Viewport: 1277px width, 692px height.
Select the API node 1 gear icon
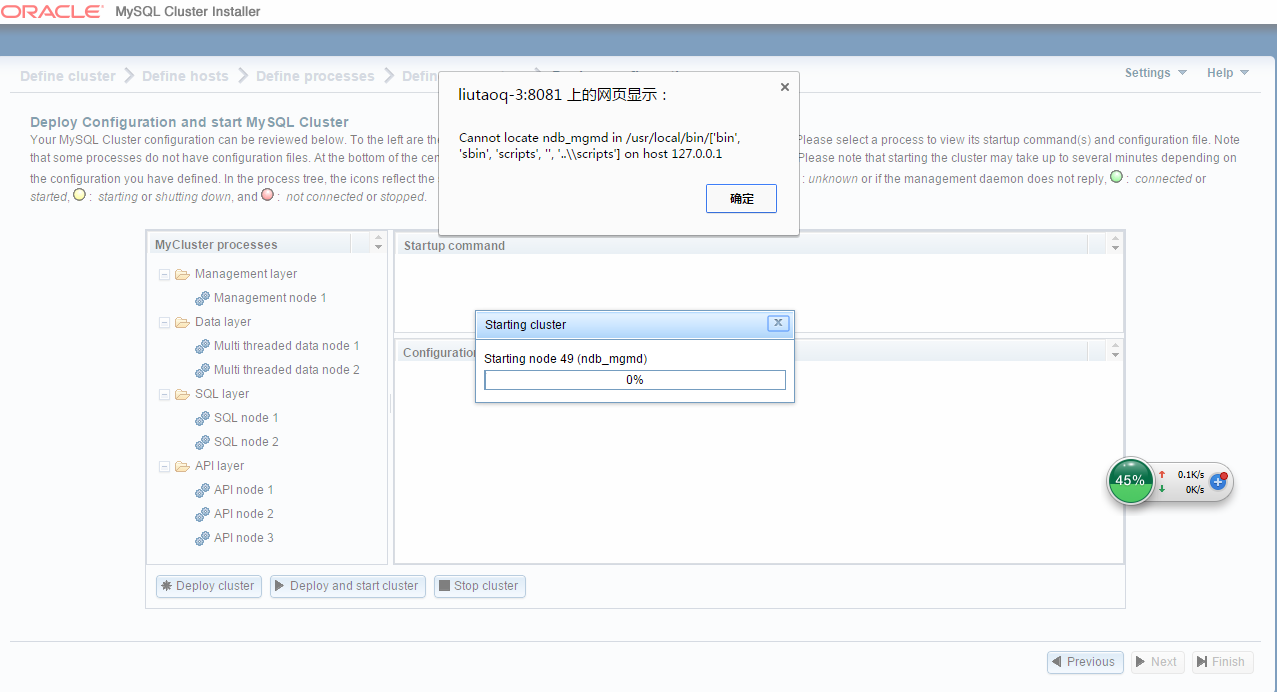[x=202, y=490]
